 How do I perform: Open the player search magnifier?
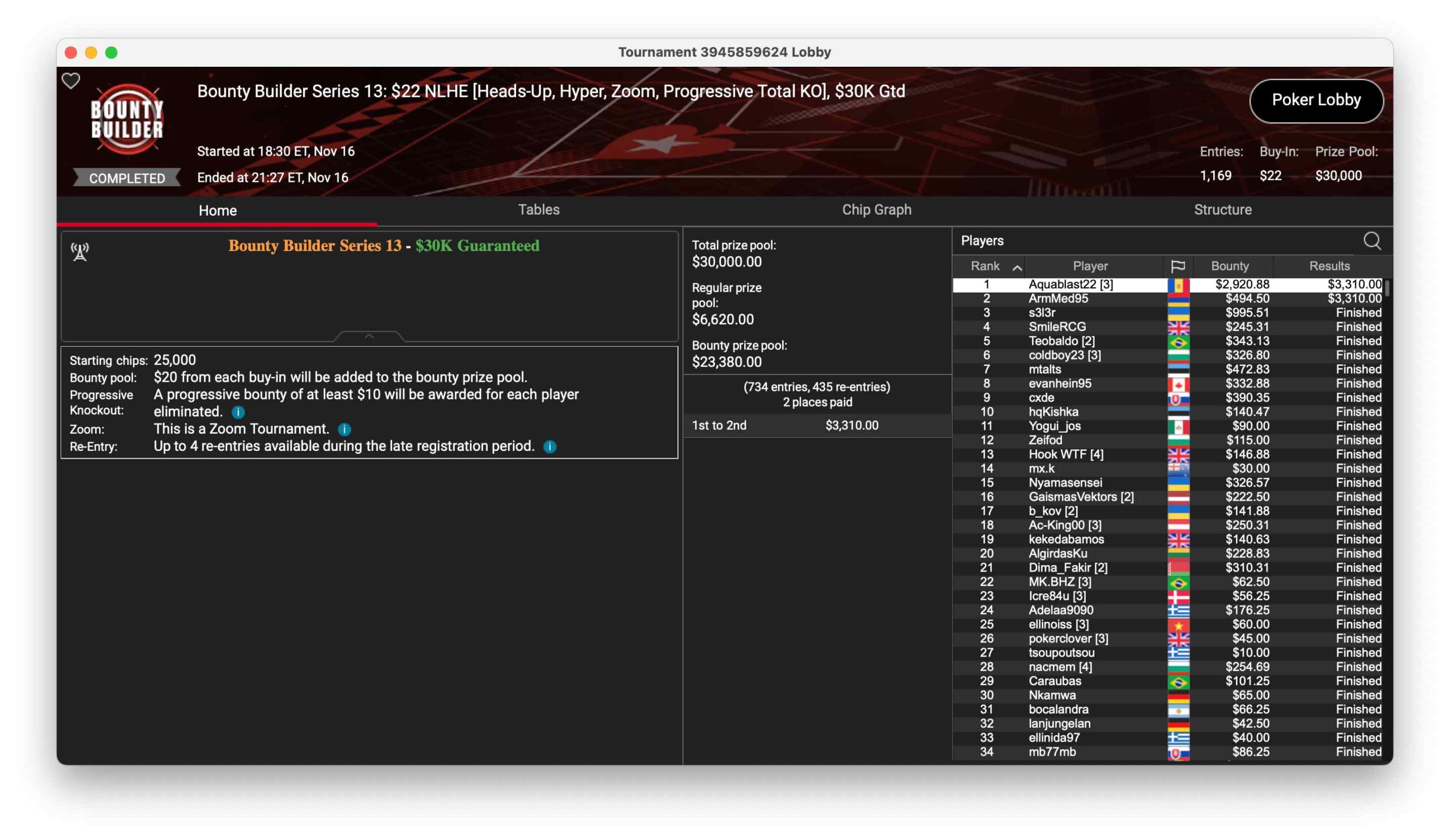point(1372,241)
